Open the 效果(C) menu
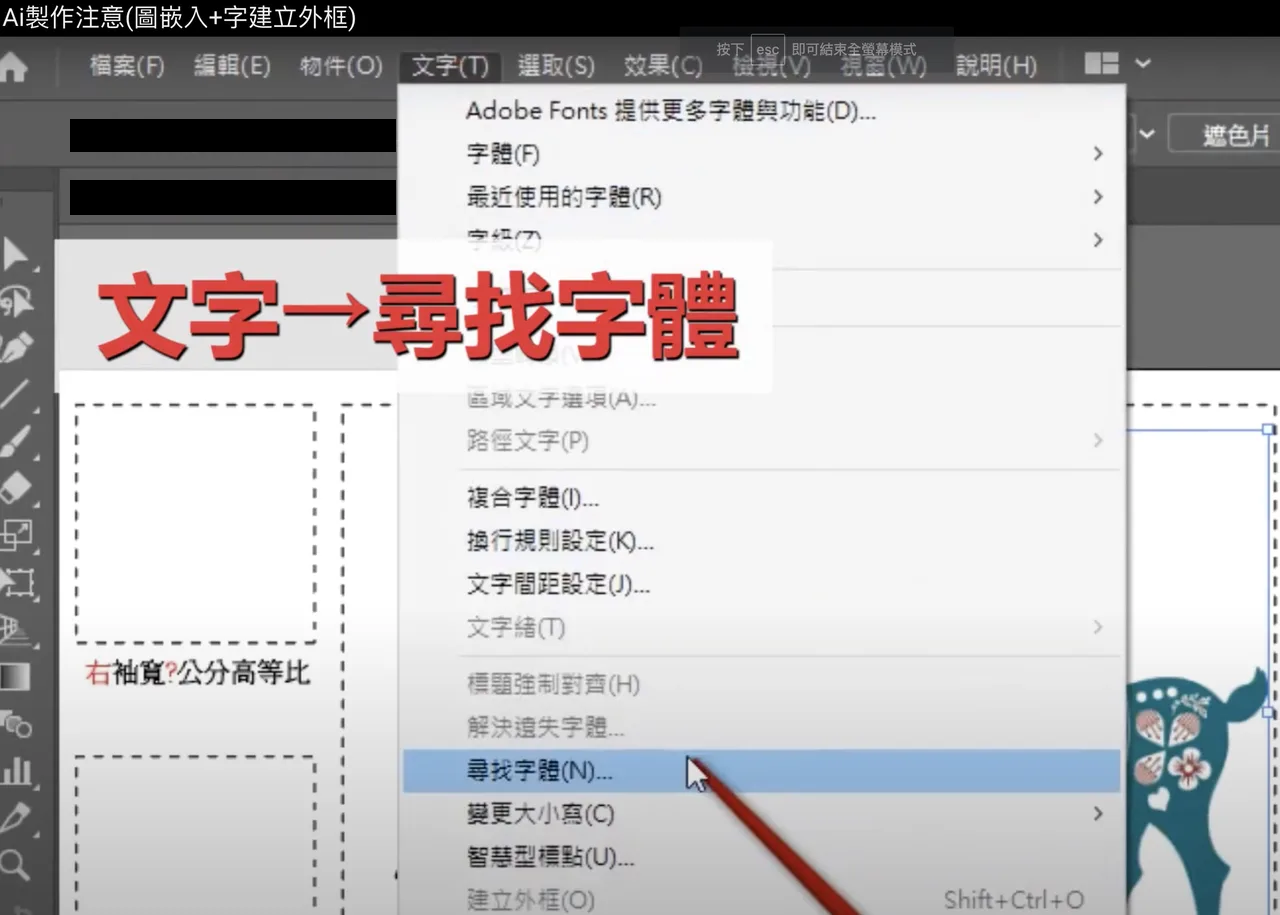1280x915 pixels. pyautogui.click(x=663, y=66)
